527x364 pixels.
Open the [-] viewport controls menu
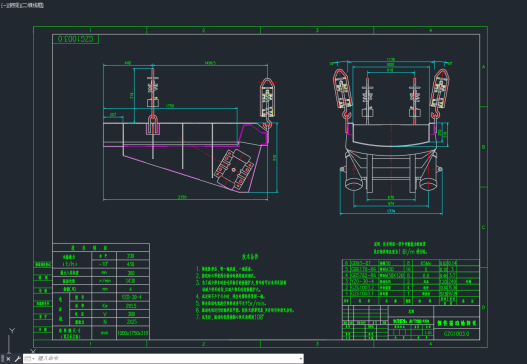click(x=3, y=5)
